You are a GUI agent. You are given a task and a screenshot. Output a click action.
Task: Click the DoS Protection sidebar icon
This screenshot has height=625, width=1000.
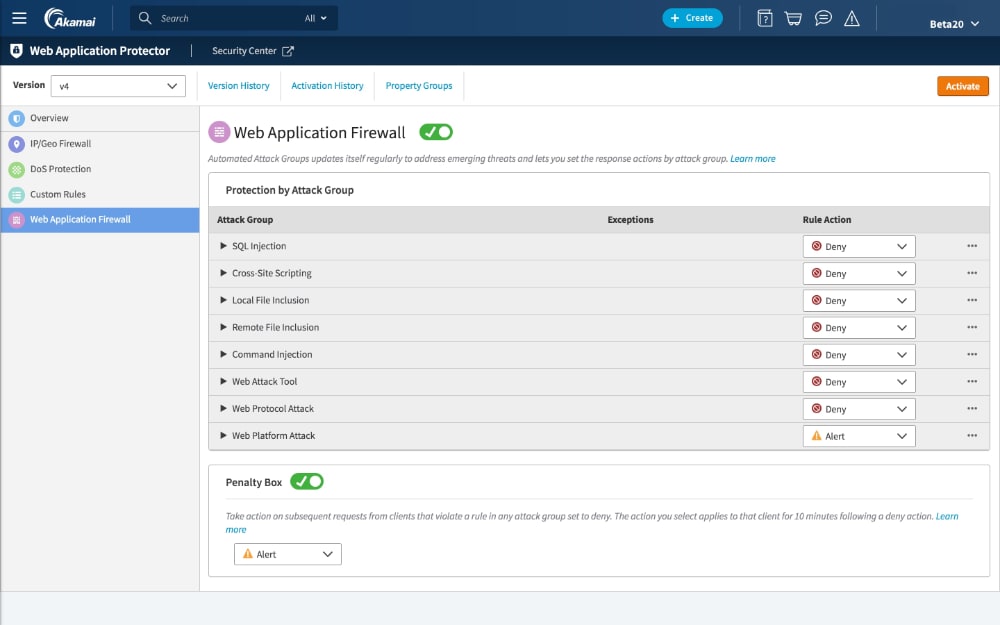(x=17, y=169)
